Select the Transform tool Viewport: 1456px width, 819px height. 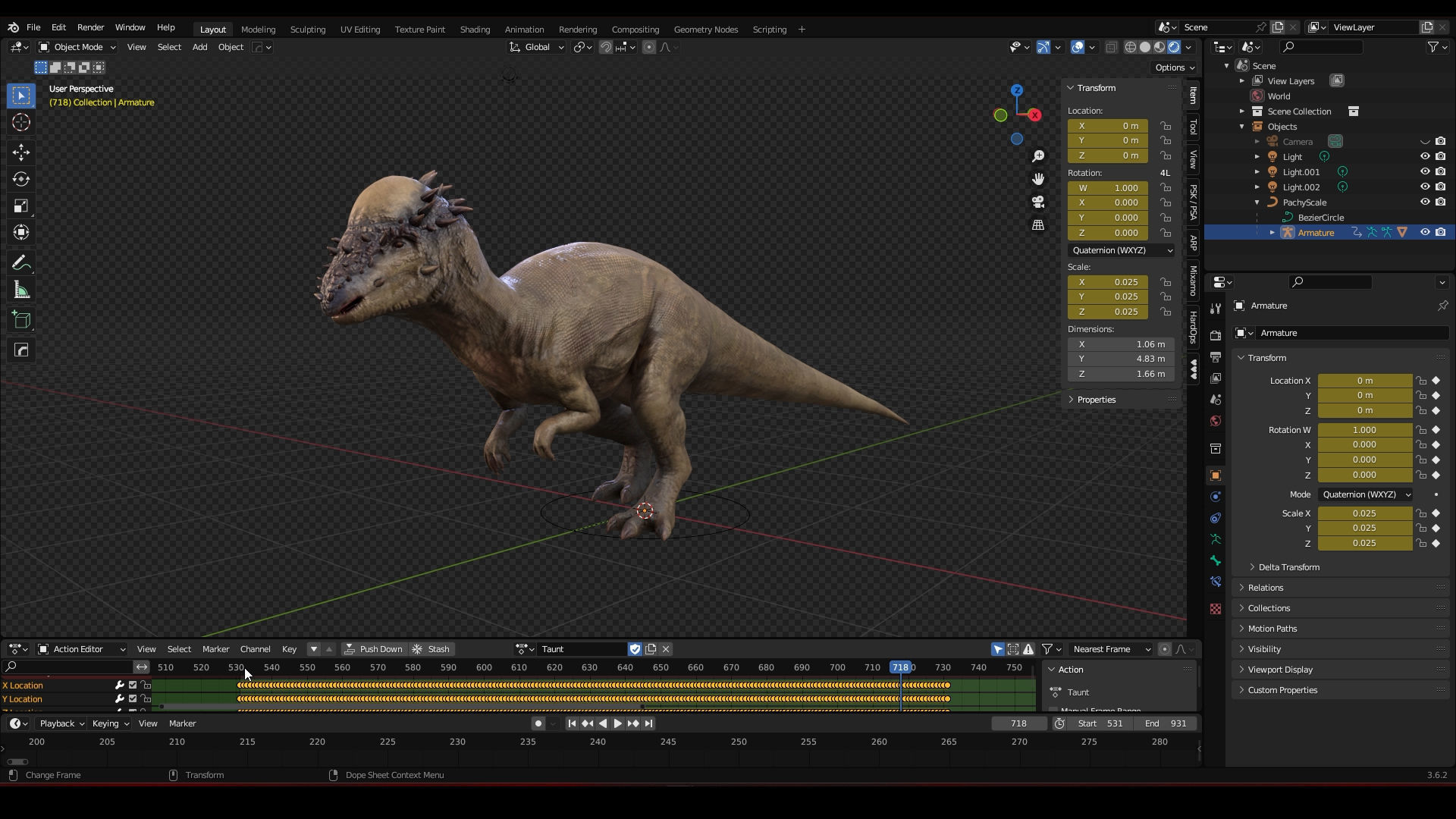click(21, 232)
